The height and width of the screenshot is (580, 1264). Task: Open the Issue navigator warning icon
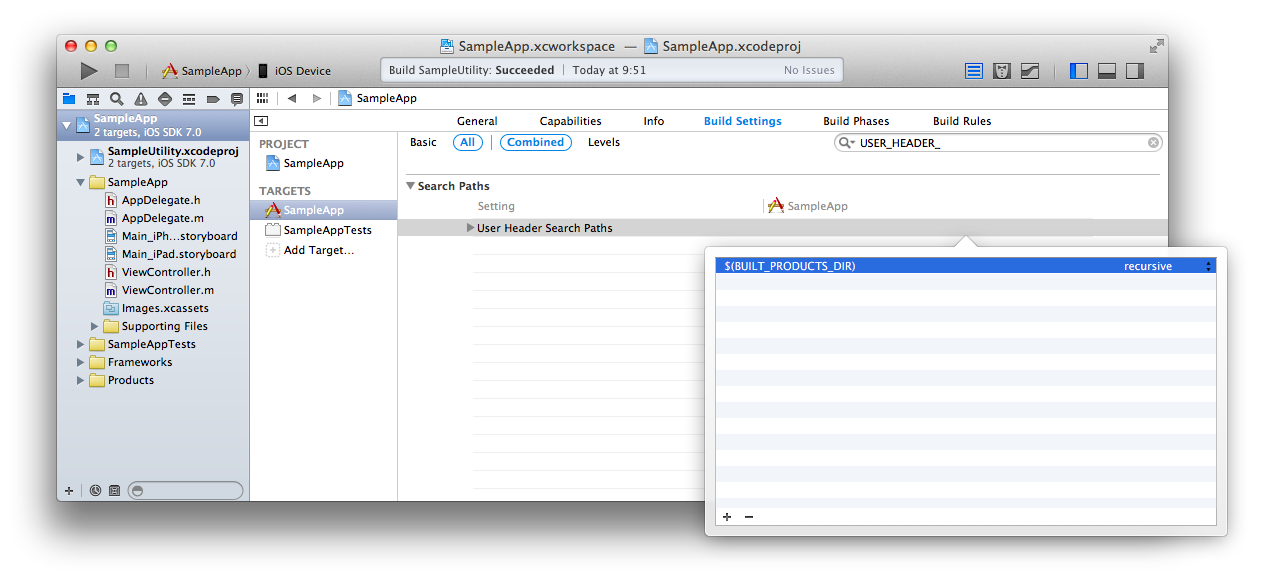point(141,99)
